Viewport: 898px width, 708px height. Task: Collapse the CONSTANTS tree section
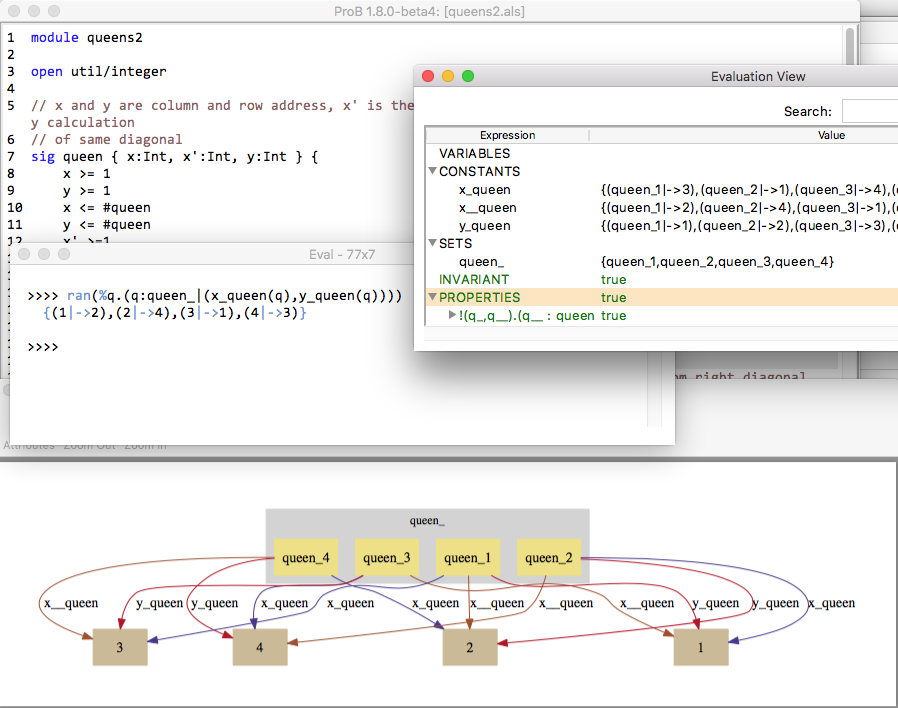click(432, 172)
